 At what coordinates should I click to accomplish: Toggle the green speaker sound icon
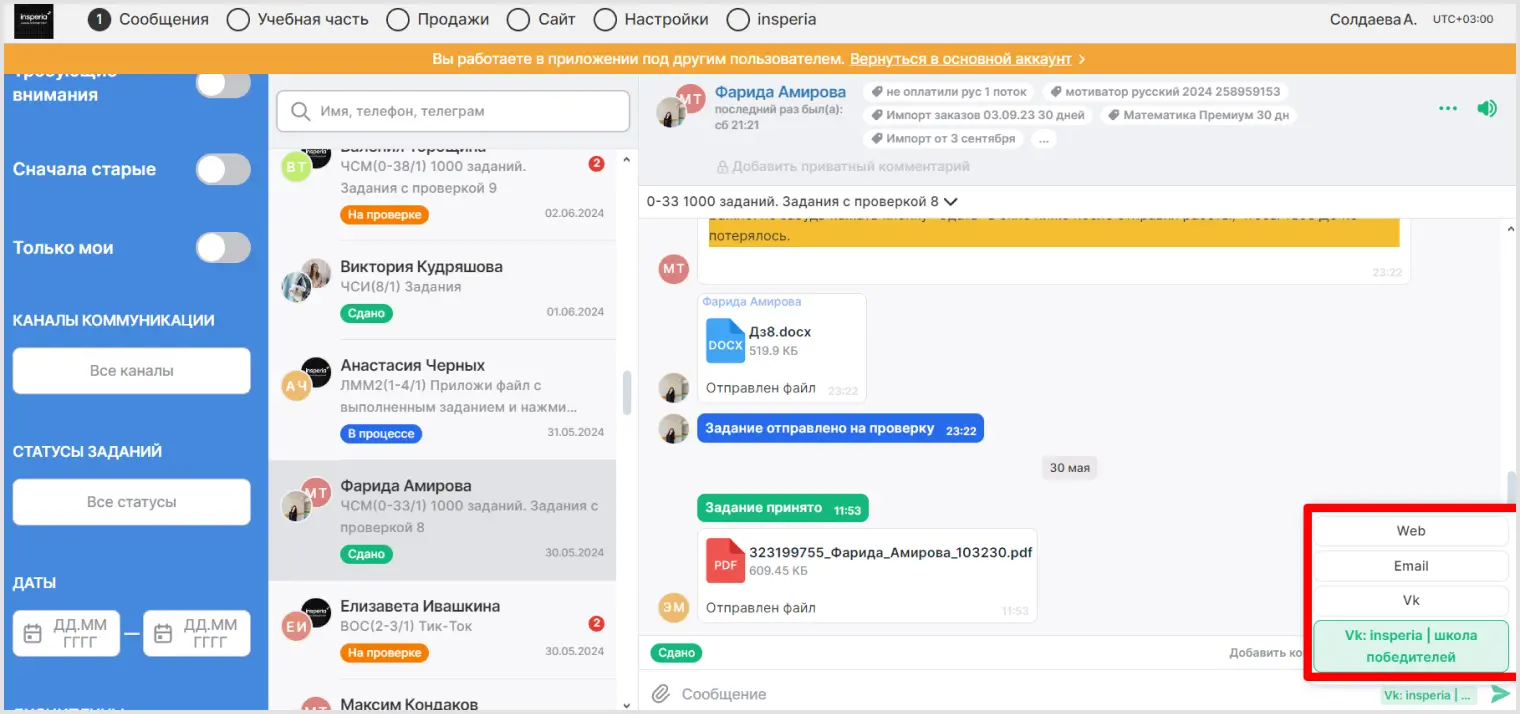(x=1487, y=108)
